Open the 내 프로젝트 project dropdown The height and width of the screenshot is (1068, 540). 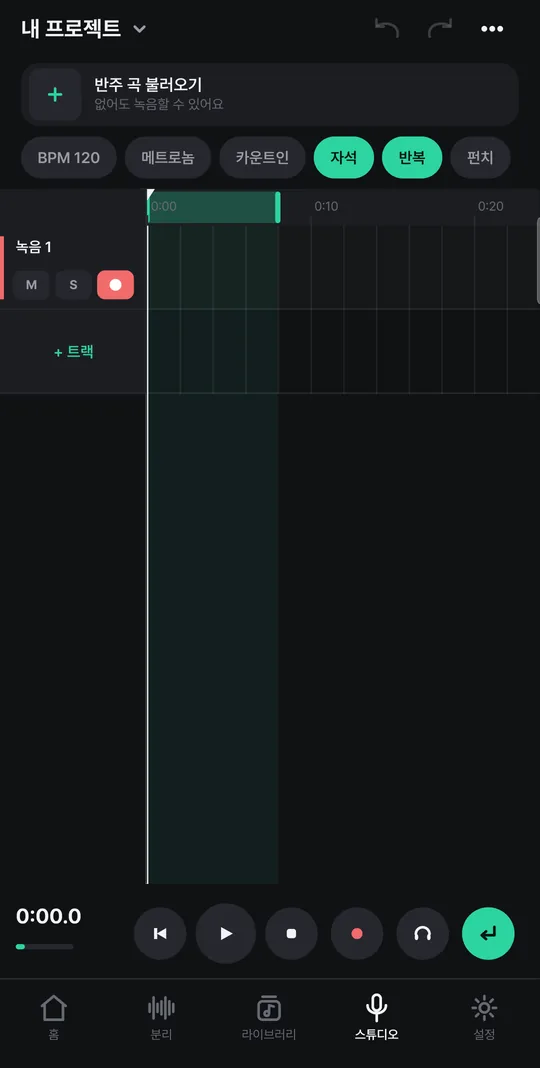coord(84,29)
